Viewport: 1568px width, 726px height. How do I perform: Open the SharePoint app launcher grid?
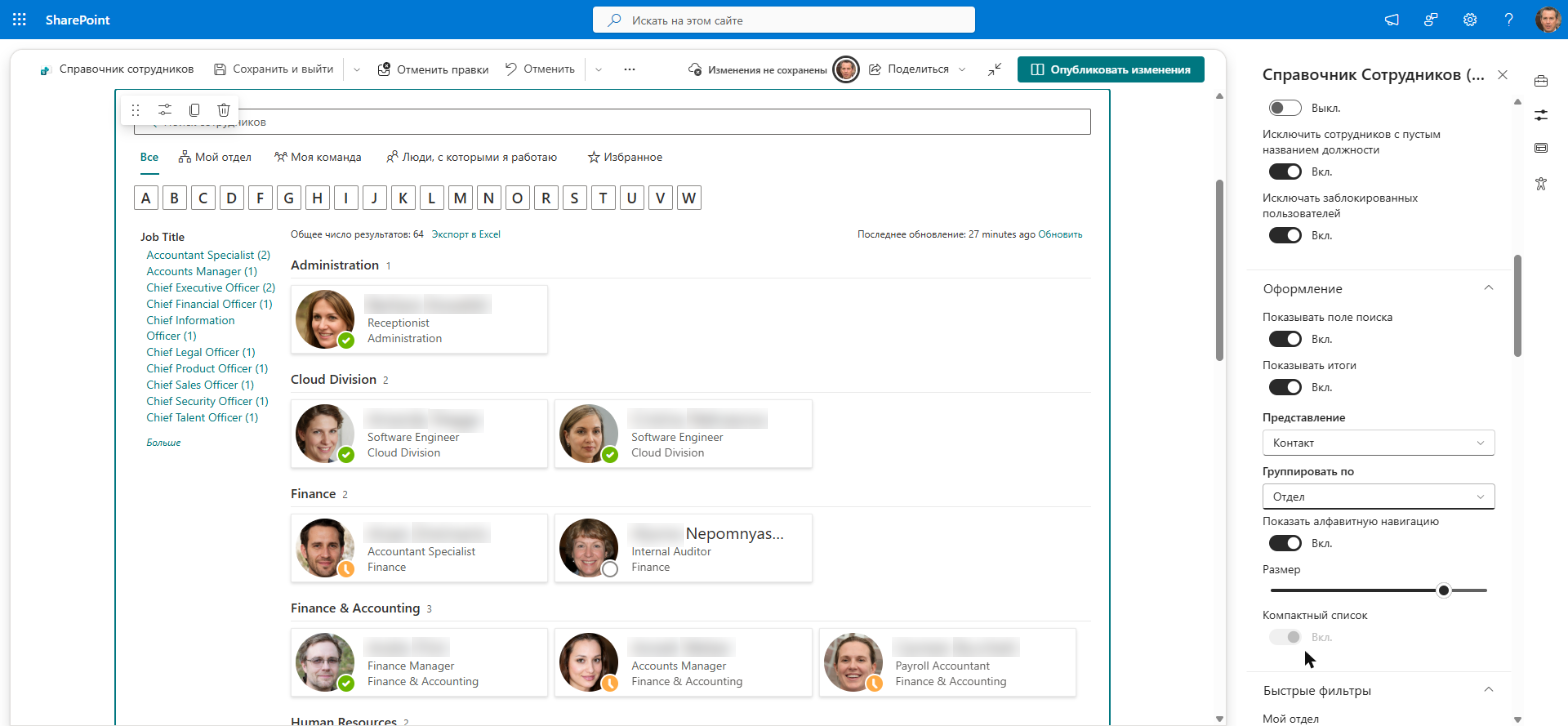click(19, 19)
